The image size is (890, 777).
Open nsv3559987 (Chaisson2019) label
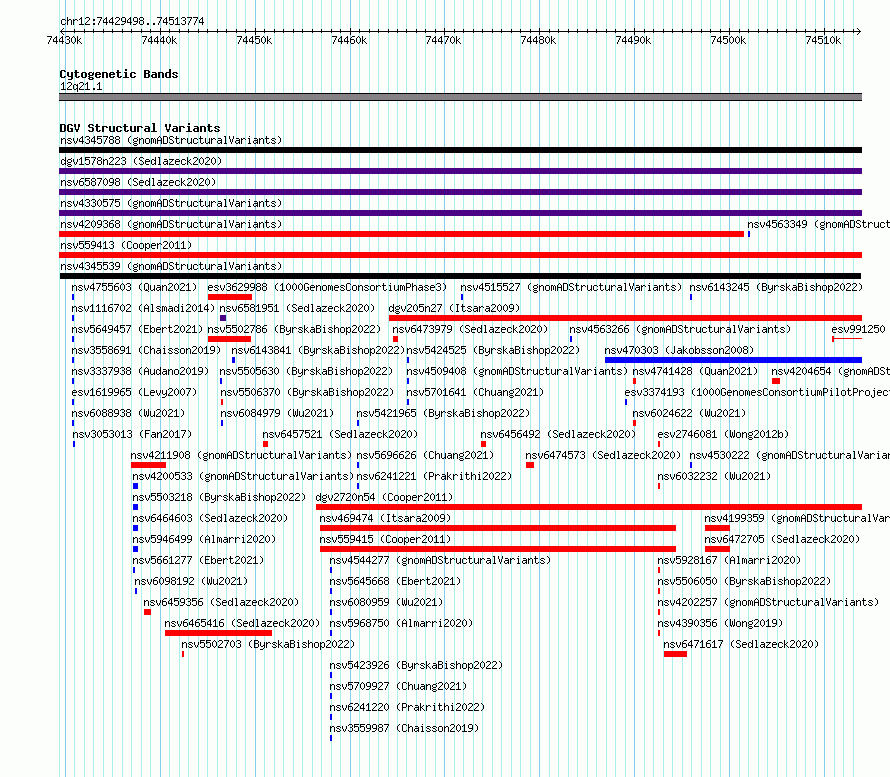[x=404, y=728]
